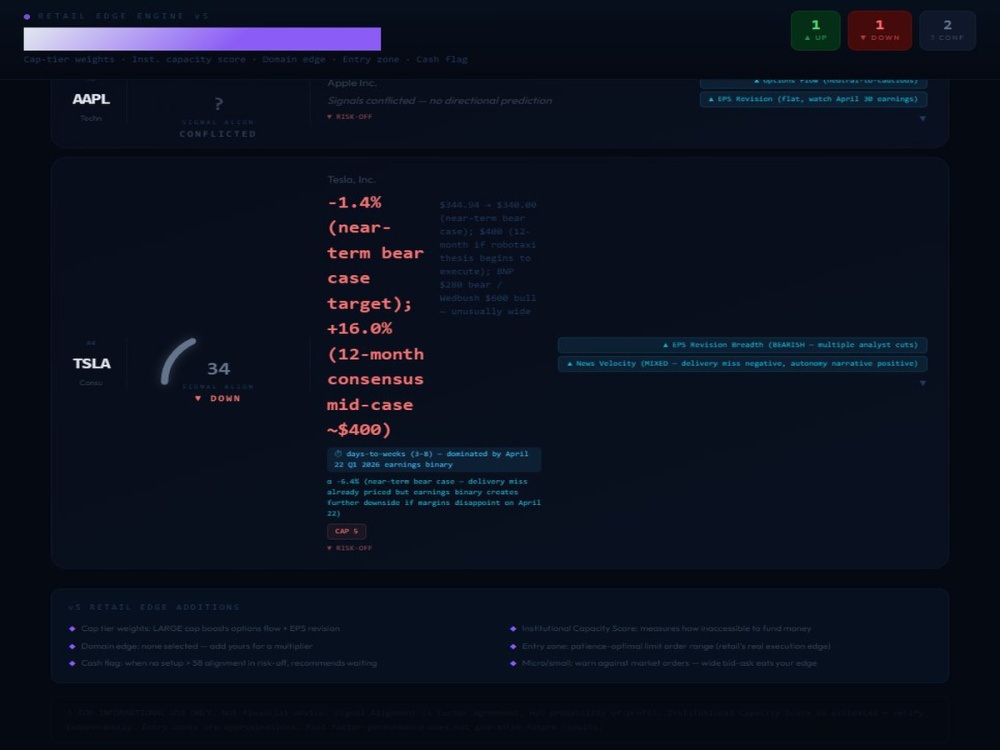This screenshot has width=1000, height=750.
Task: Open the 'Options Flow (neutral-to-cautious)' tag
Action: (813, 82)
